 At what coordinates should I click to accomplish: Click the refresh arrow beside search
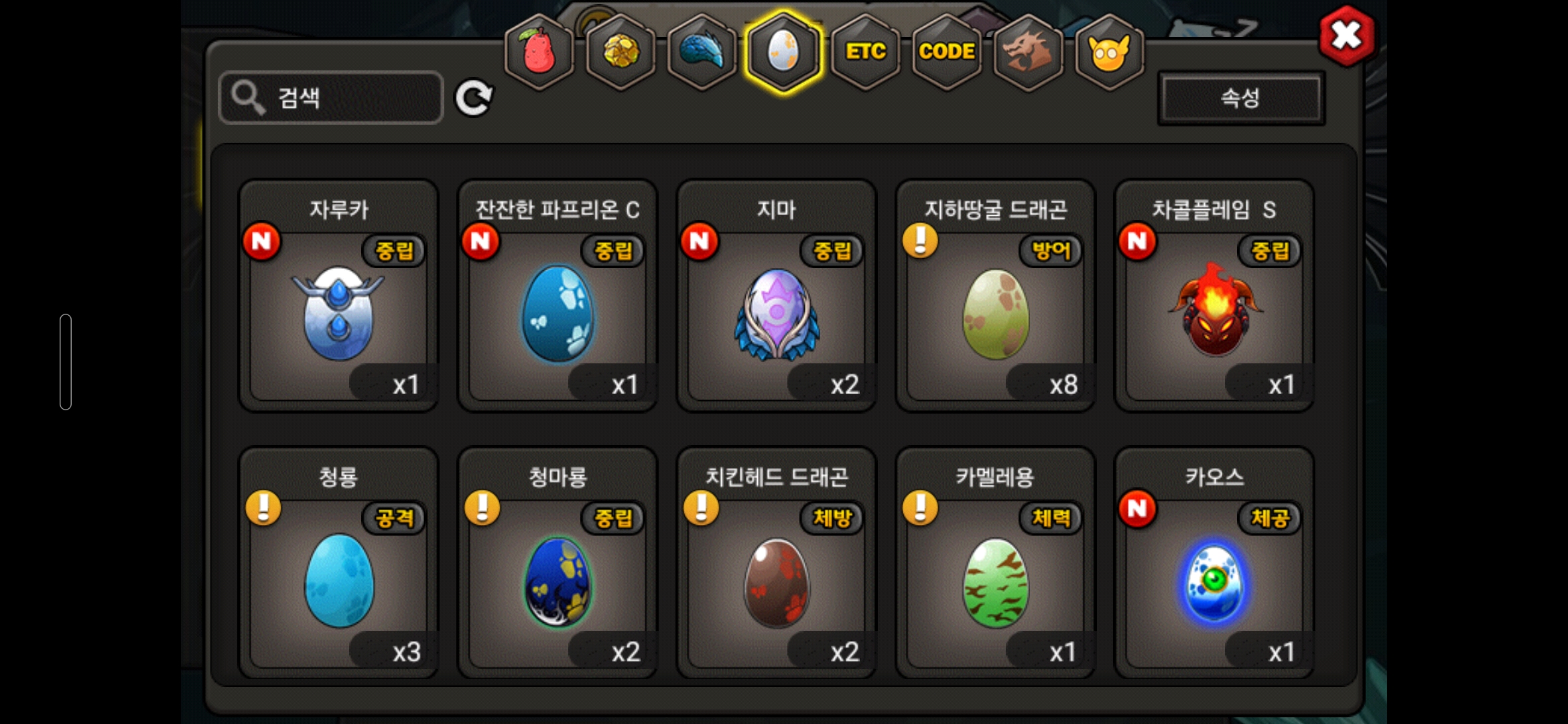click(x=474, y=99)
